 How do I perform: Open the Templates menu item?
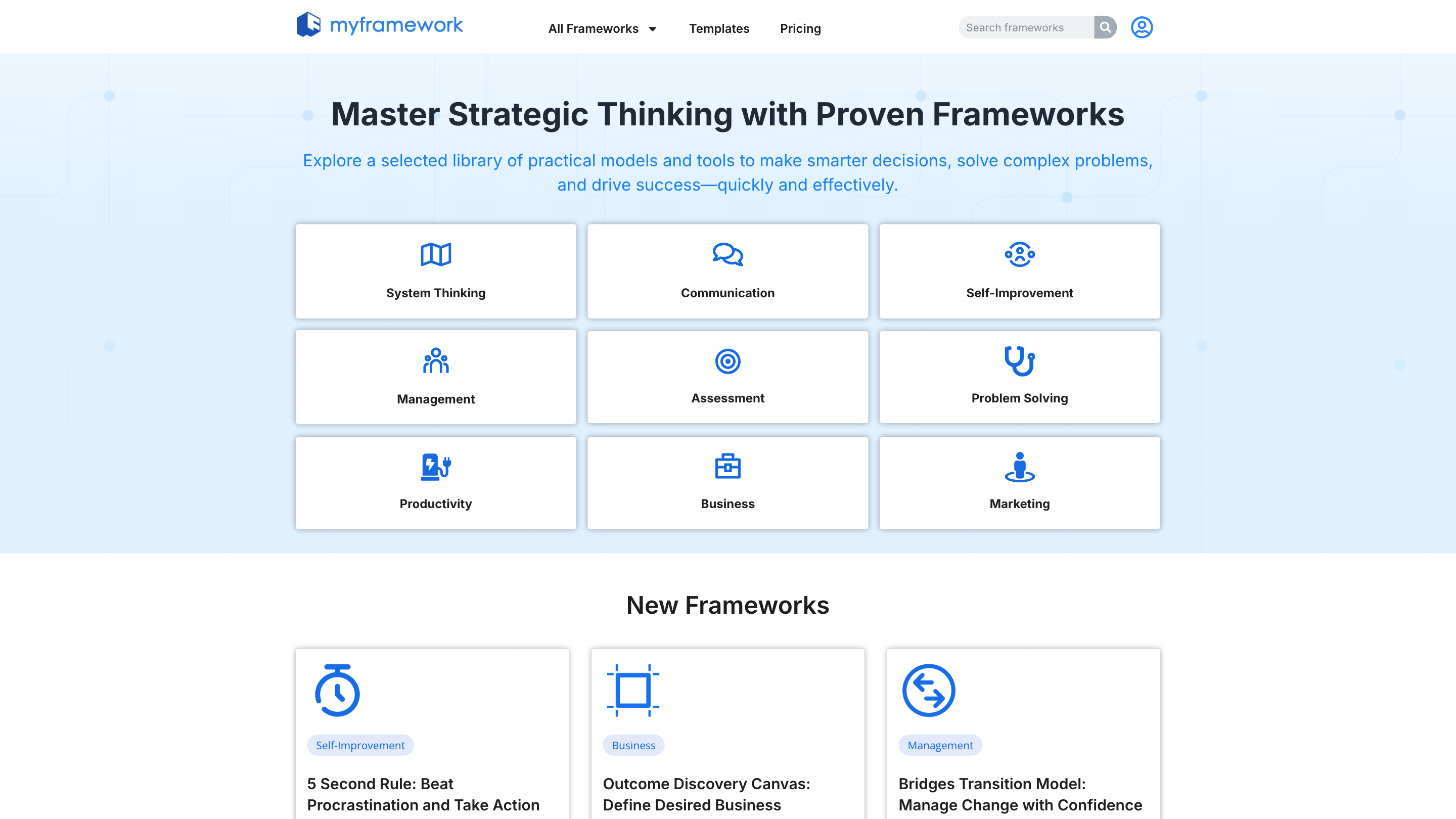(719, 28)
